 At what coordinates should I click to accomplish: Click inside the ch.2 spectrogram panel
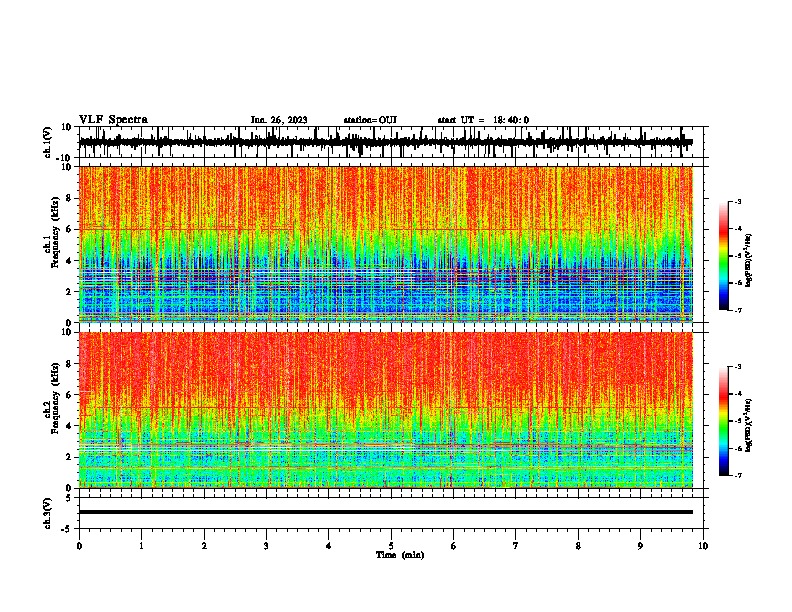pos(385,410)
